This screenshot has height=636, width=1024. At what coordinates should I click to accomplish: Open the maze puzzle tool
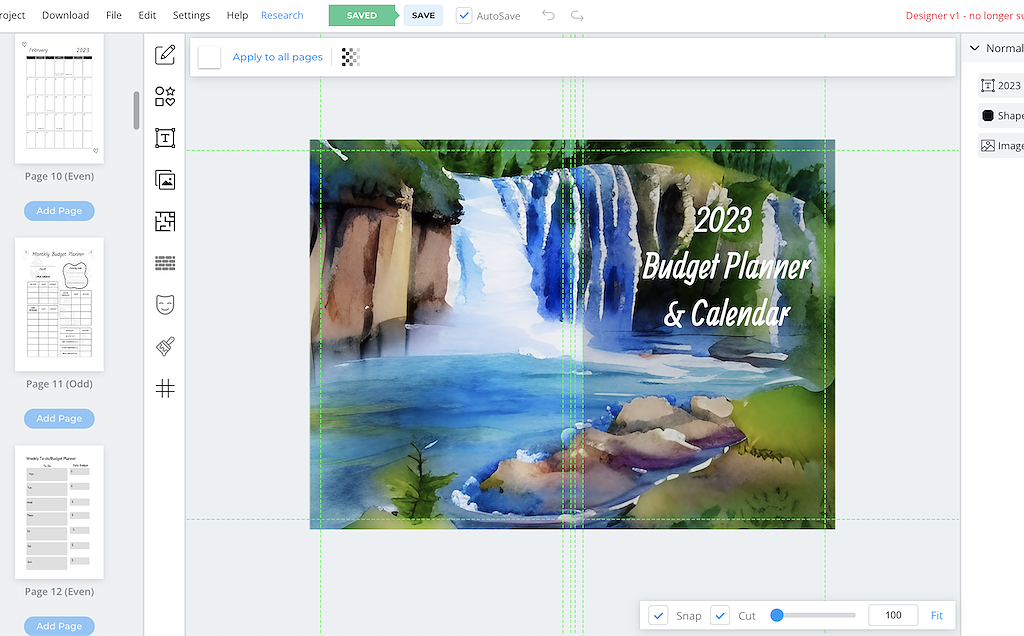point(165,221)
